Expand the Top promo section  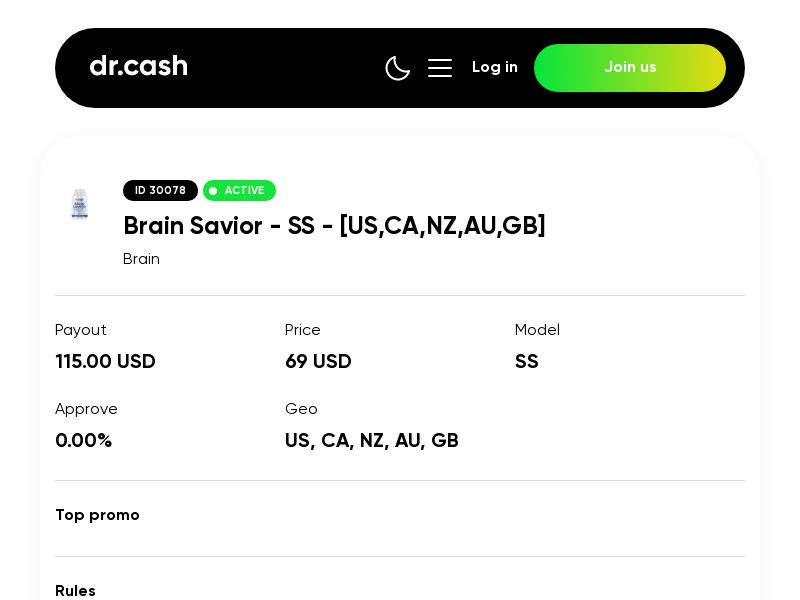pyautogui.click(x=97, y=515)
